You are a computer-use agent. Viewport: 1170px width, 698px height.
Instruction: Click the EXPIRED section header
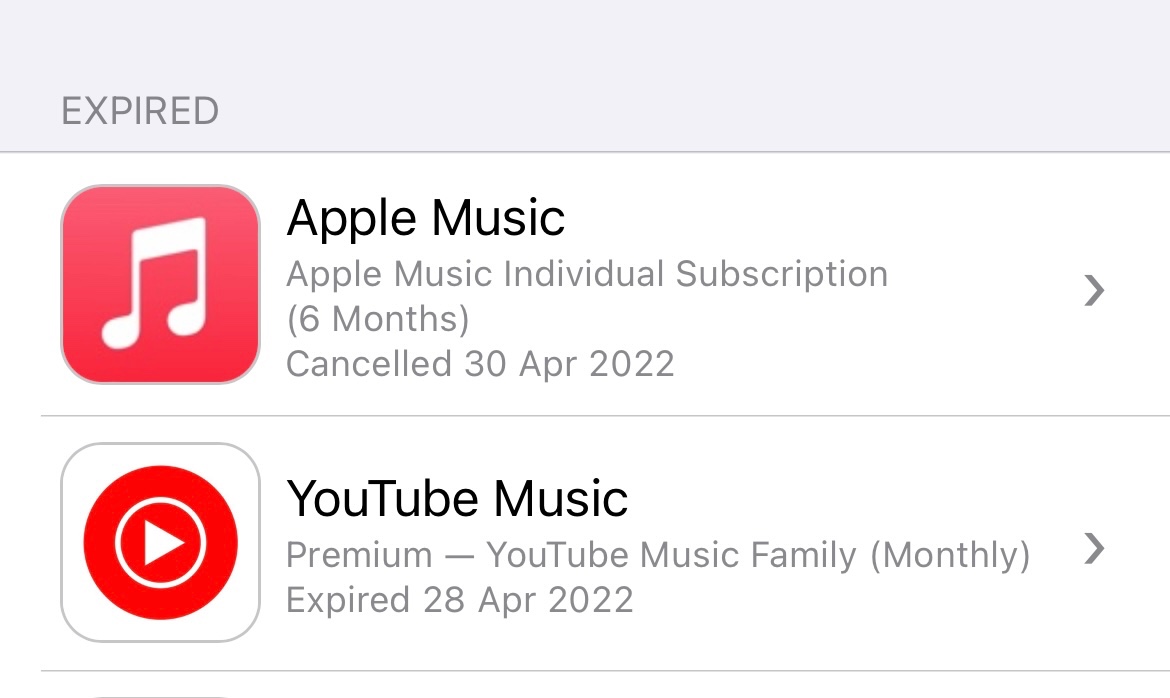coord(140,110)
